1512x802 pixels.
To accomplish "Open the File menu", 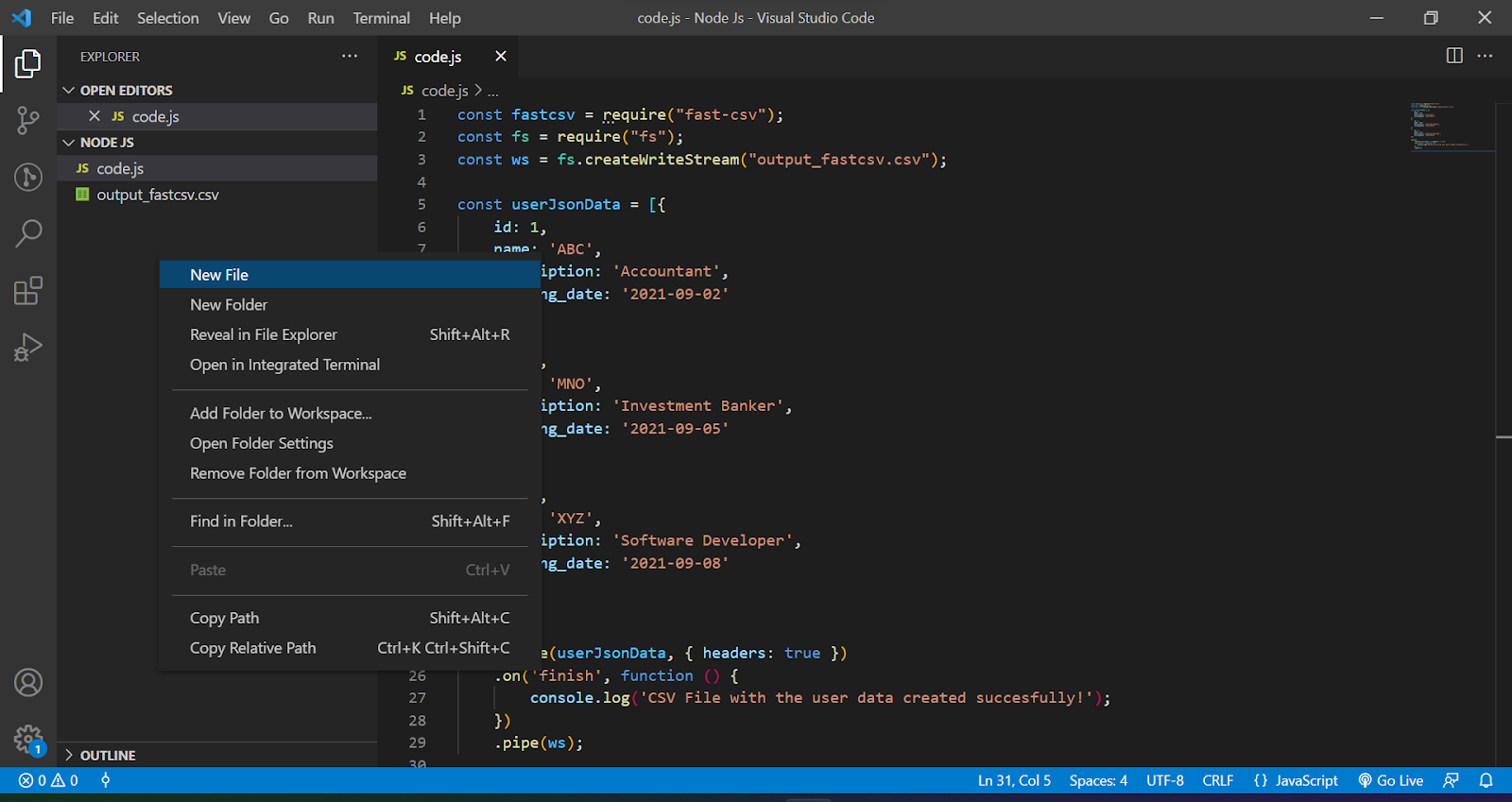I will (x=62, y=18).
